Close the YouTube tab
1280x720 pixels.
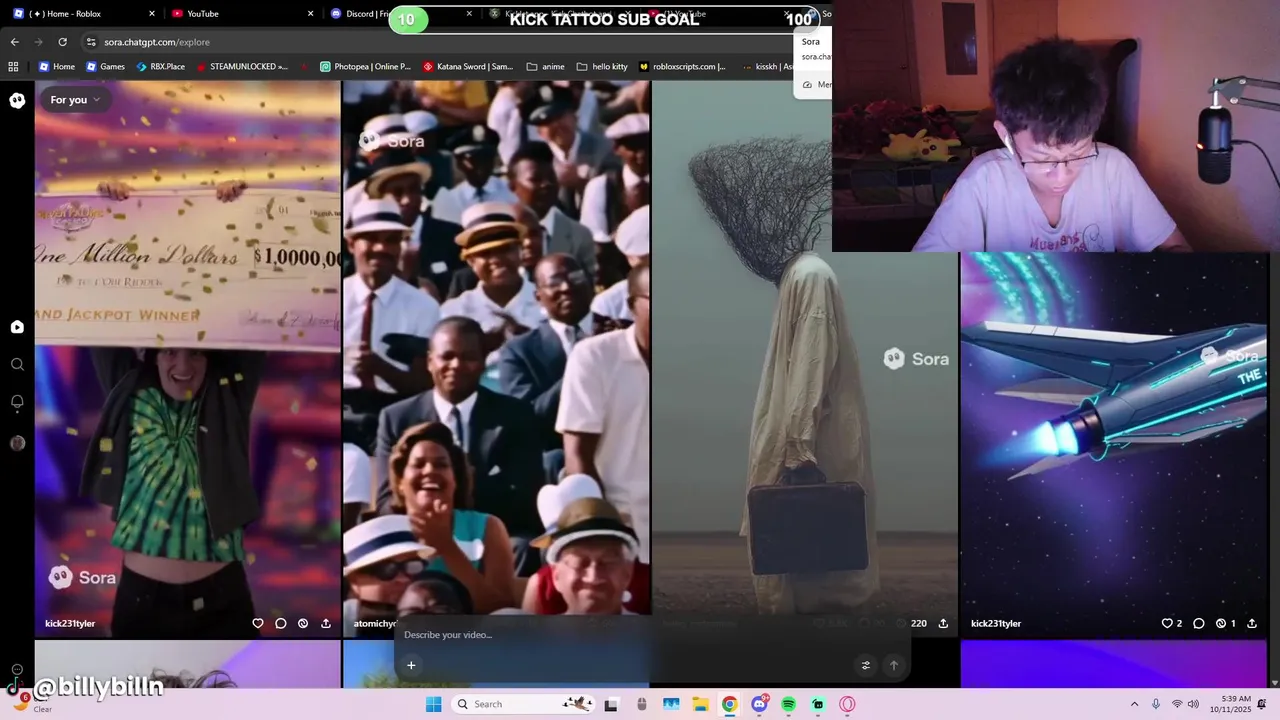click(311, 14)
